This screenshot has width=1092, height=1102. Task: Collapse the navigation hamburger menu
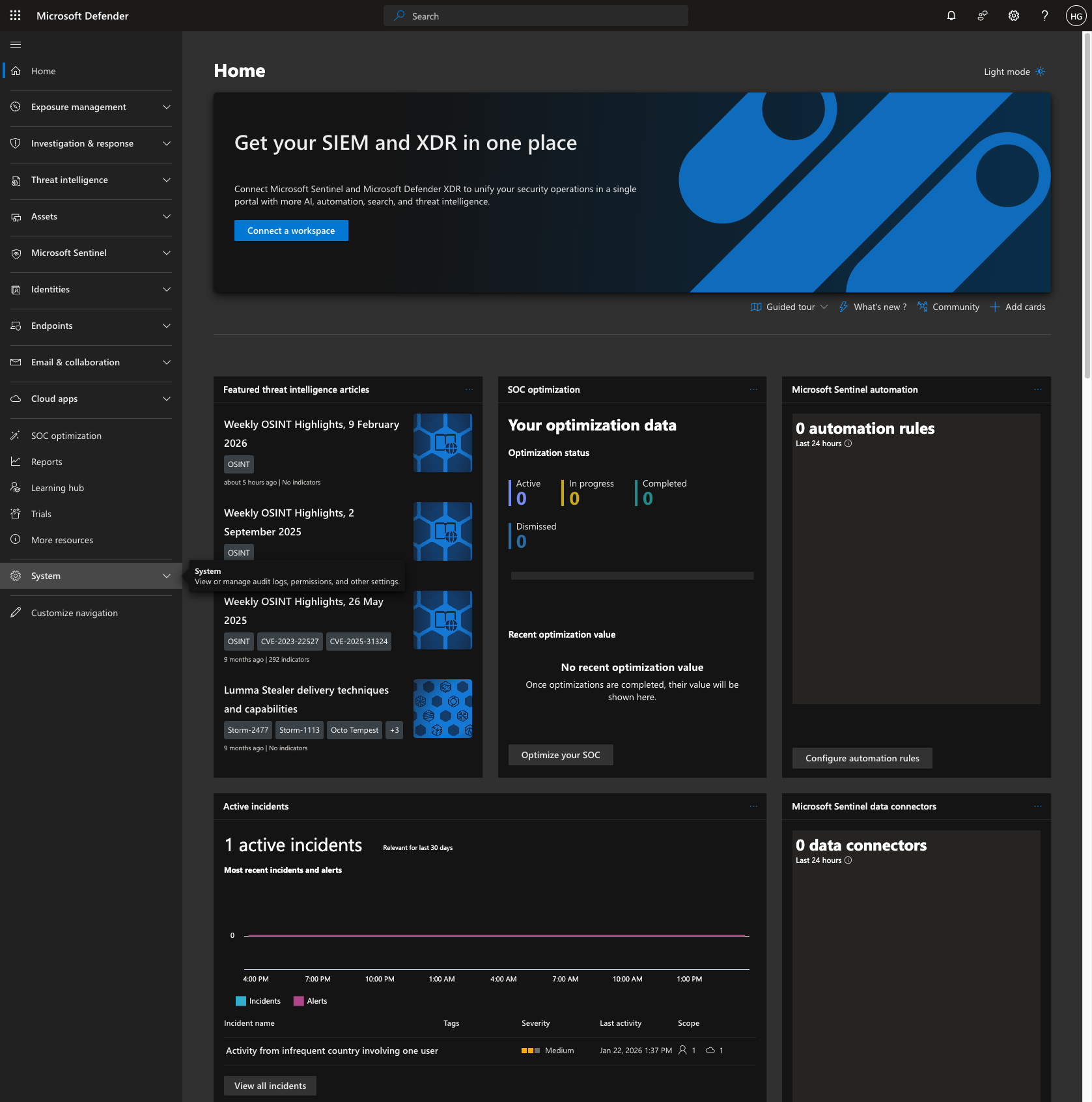16,44
